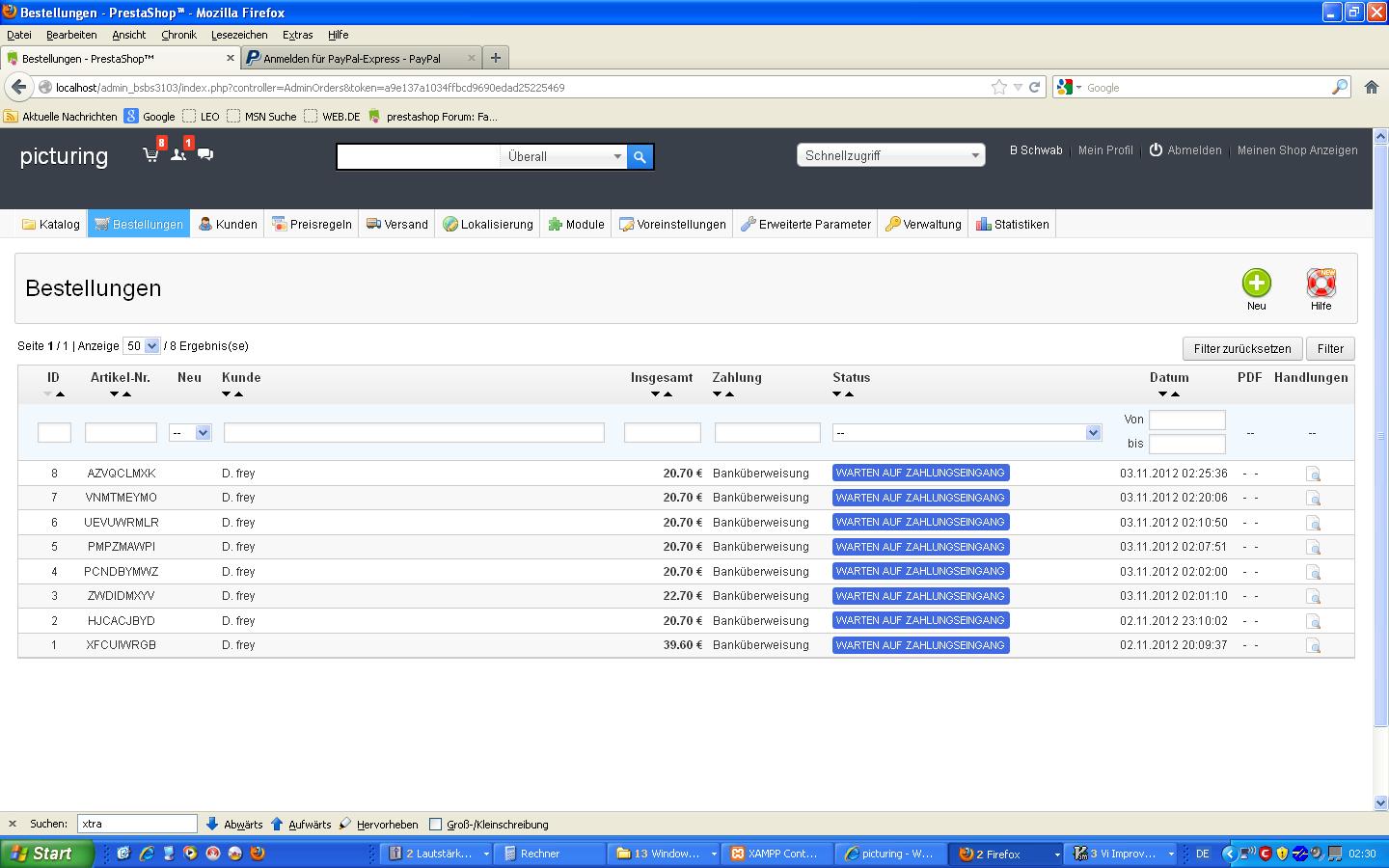Open the Kunden tab

[x=228, y=224]
